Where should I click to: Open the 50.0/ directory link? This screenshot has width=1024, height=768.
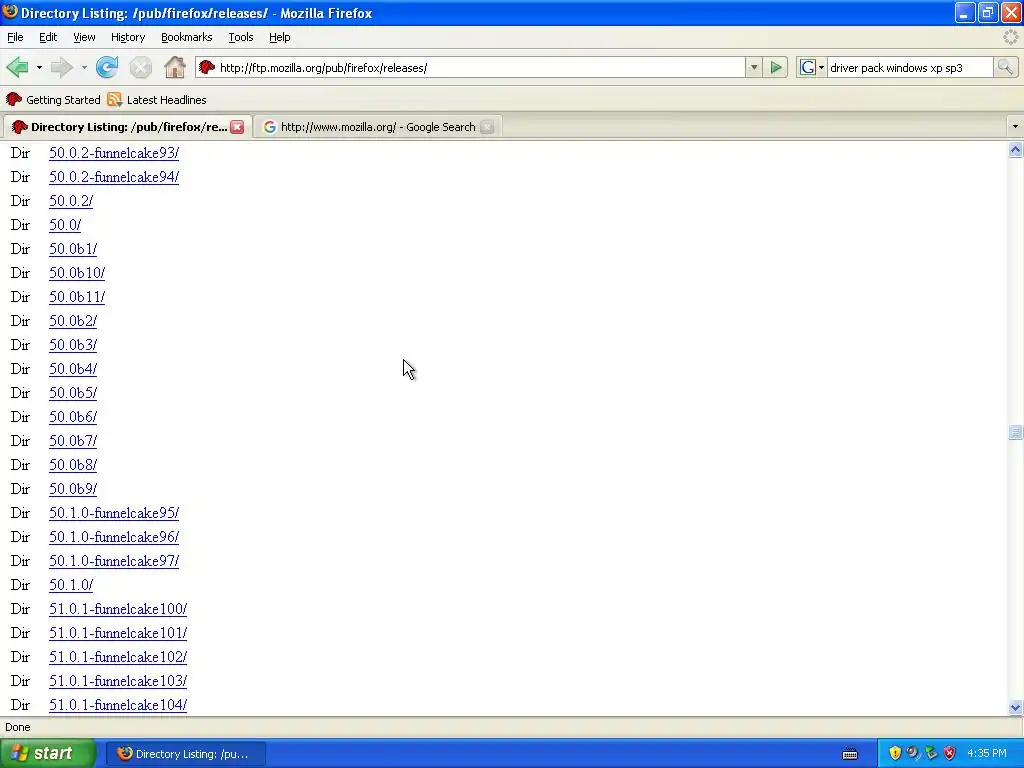coord(65,225)
